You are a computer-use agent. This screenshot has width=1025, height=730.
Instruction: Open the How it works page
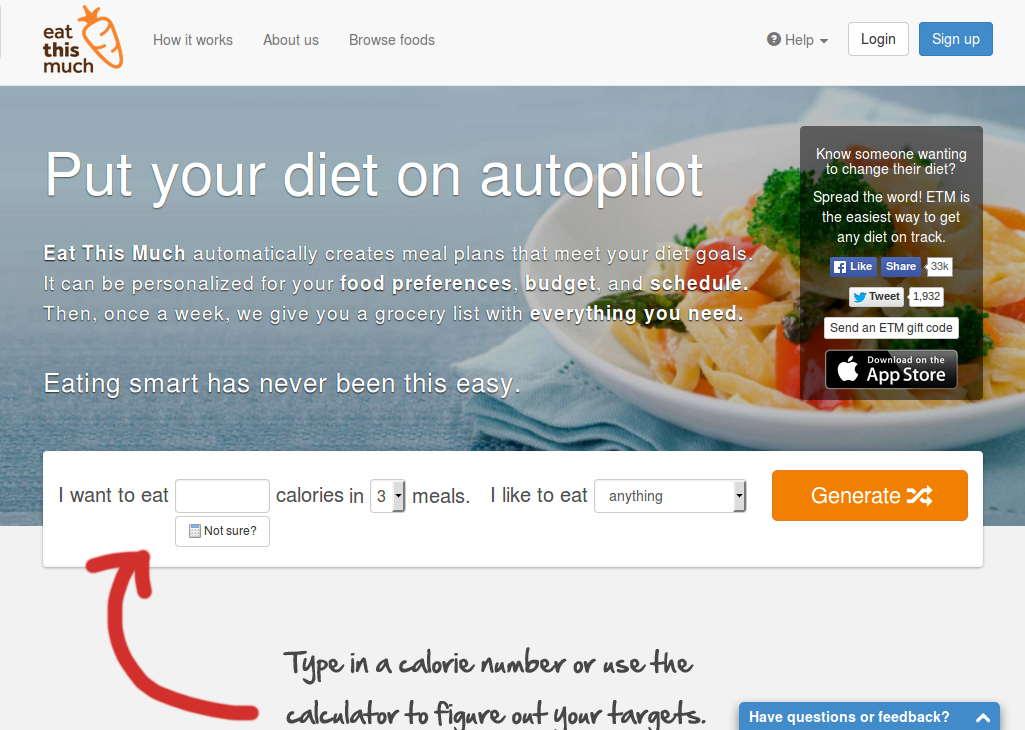click(x=193, y=40)
